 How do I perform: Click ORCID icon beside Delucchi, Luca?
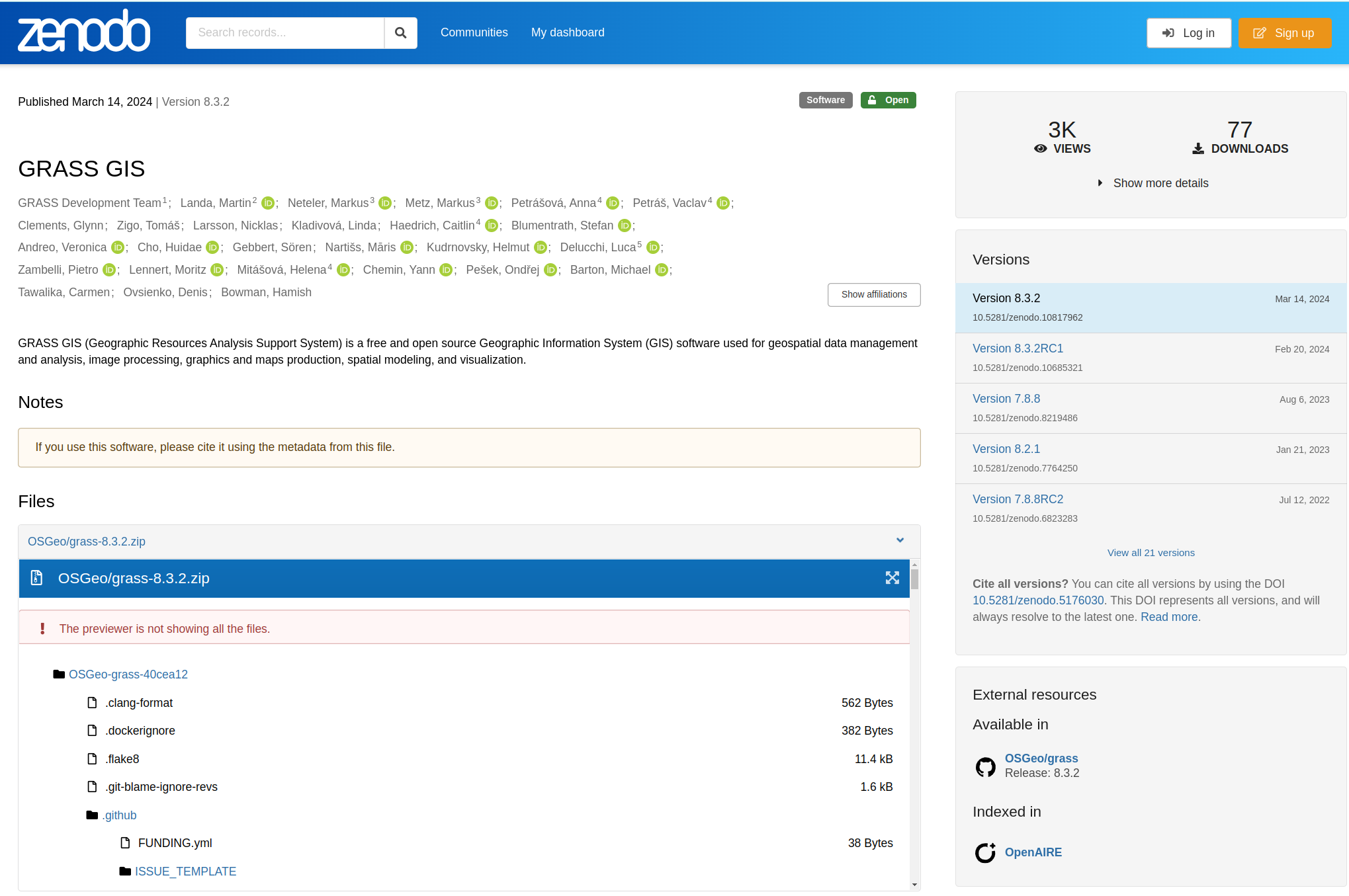pos(653,247)
